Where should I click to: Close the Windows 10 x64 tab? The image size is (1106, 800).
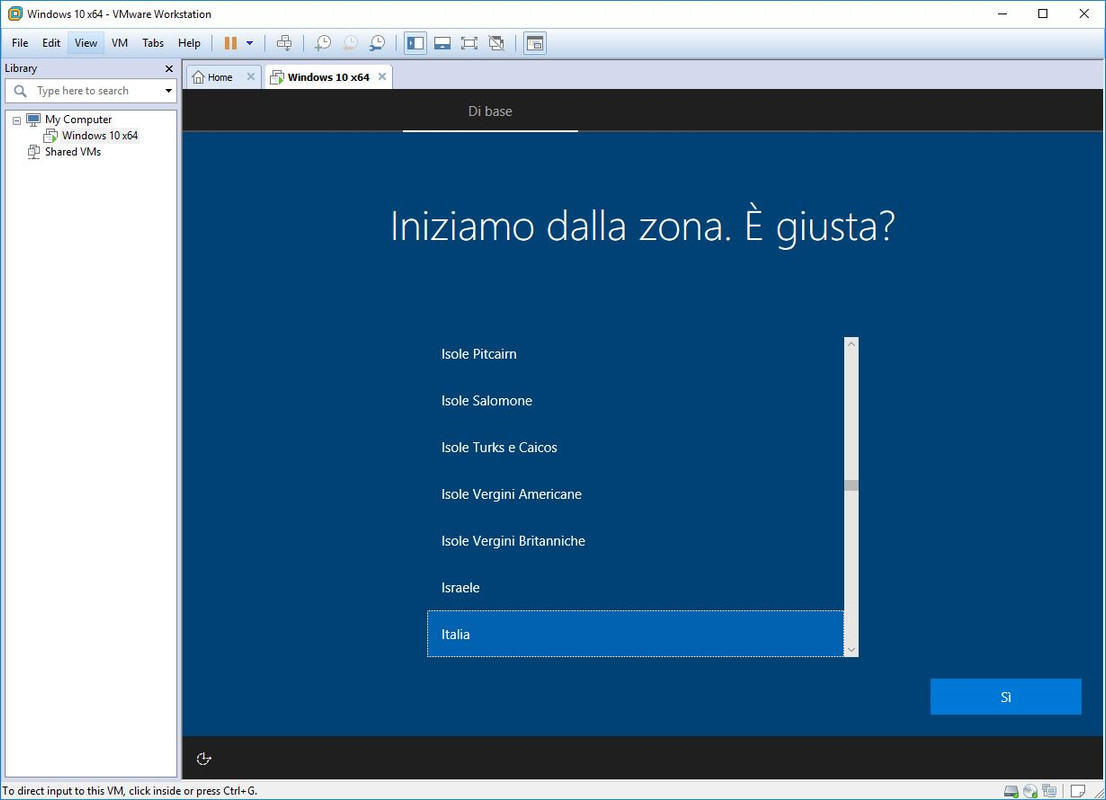coord(382,76)
